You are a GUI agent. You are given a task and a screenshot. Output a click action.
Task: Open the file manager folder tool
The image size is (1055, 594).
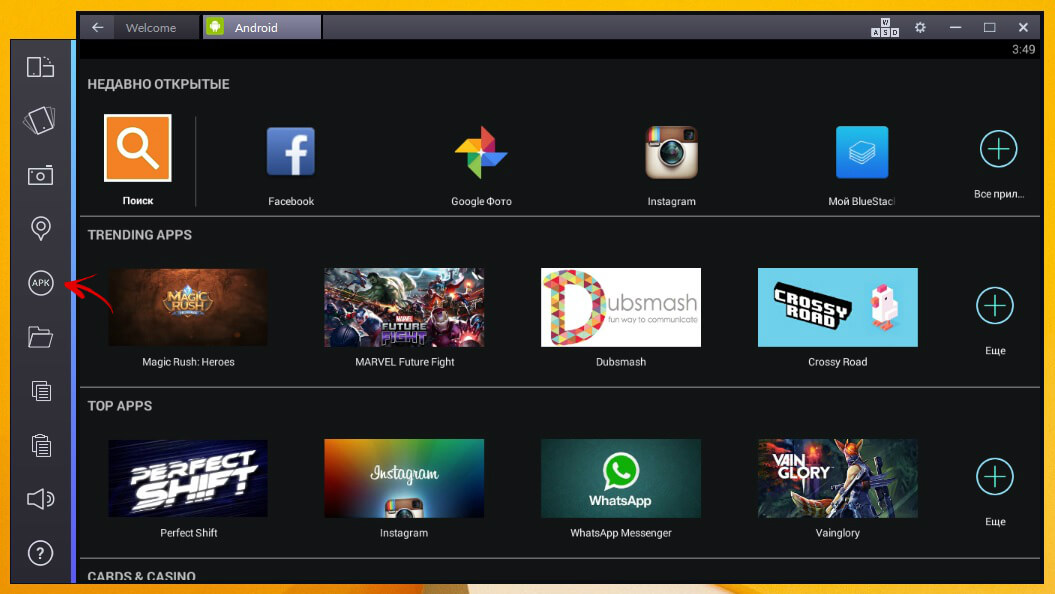[40, 337]
